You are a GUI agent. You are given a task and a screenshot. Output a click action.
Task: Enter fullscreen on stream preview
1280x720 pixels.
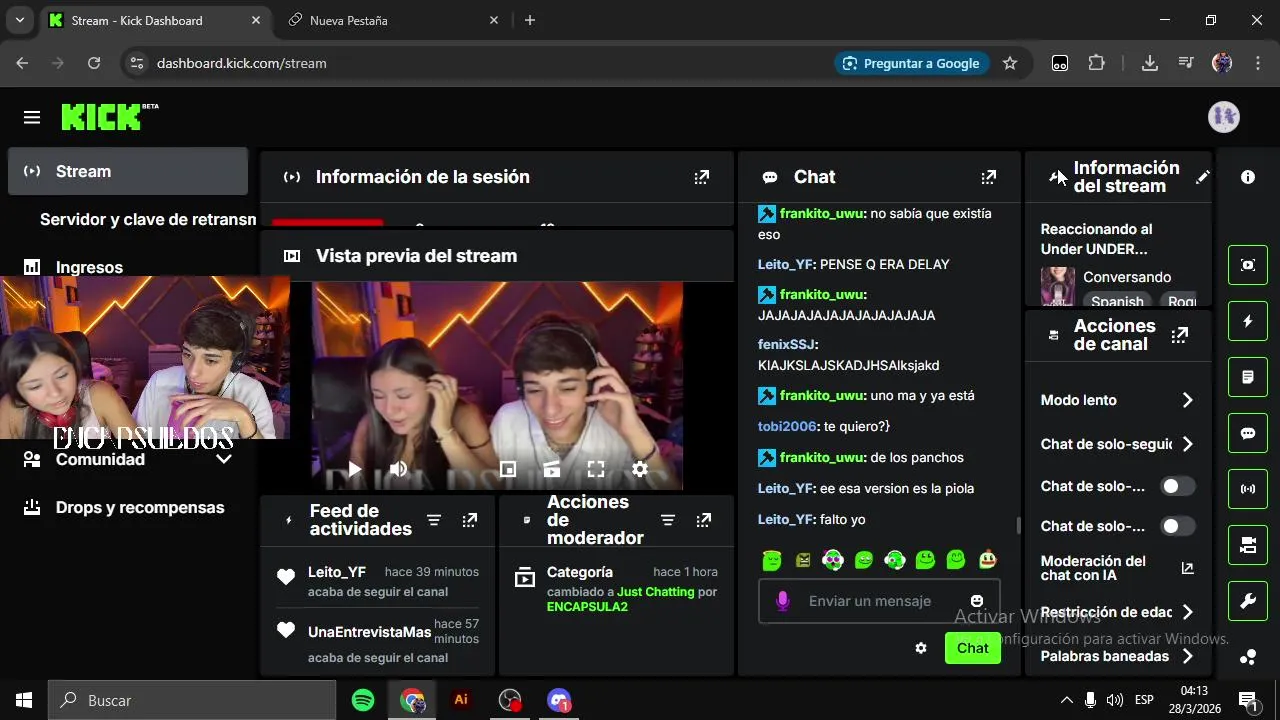(596, 469)
